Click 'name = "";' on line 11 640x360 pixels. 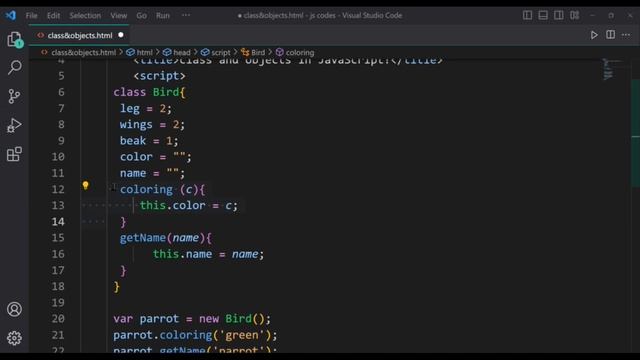[x=152, y=173]
